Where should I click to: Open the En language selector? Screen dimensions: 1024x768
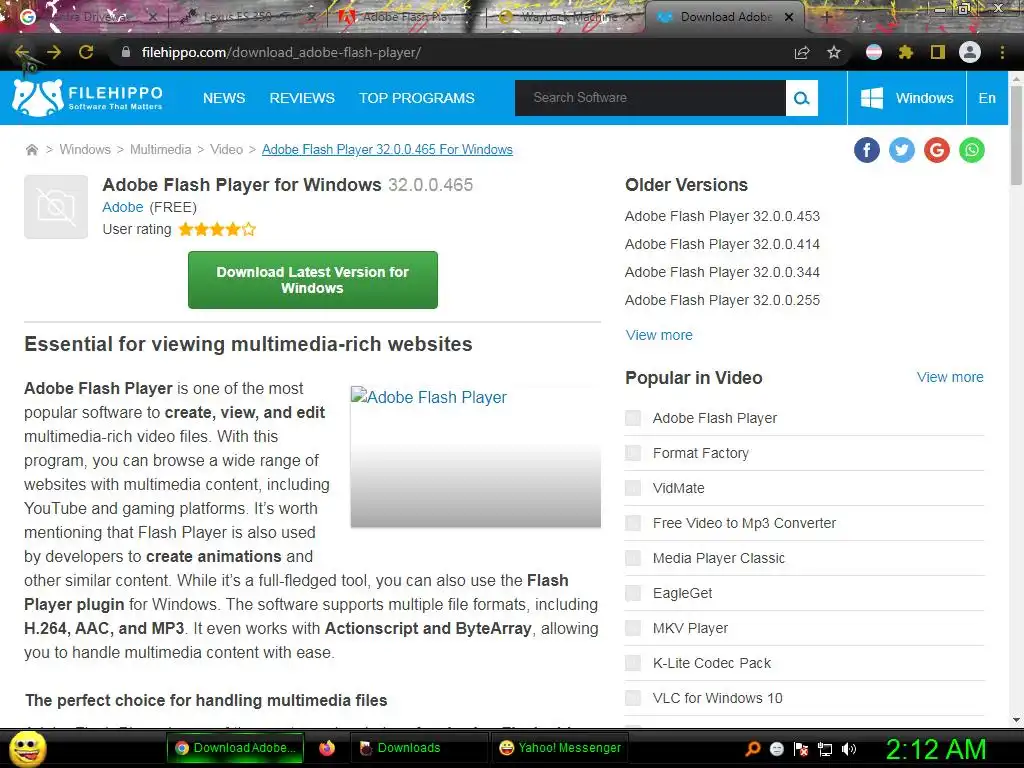click(x=987, y=98)
